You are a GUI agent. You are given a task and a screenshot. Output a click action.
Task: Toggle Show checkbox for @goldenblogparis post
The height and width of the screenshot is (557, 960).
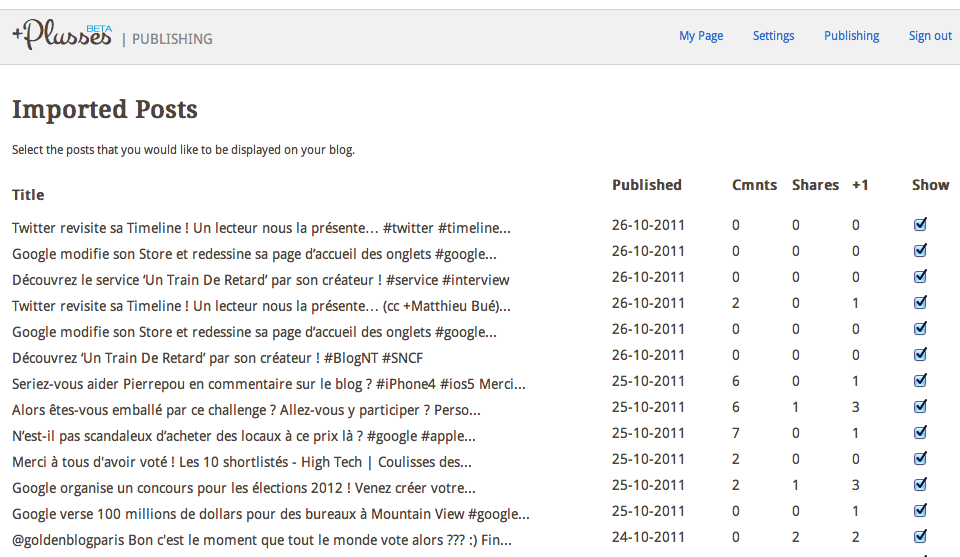click(x=920, y=537)
